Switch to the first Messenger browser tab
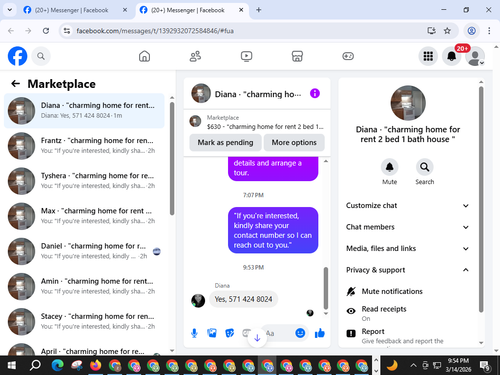The height and width of the screenshot is (375, 500). [x=74, y=10]
